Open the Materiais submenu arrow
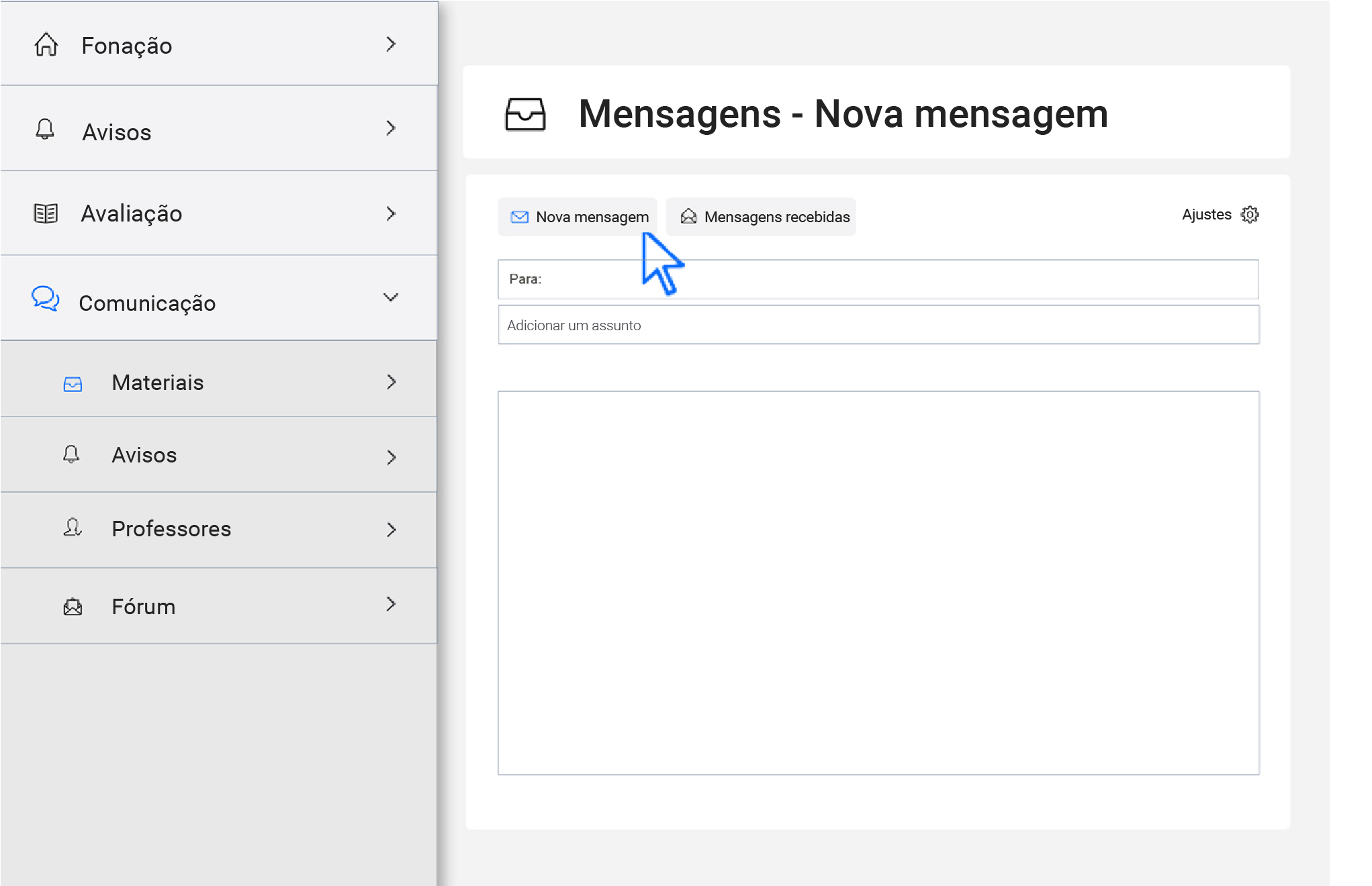This screenshot has height=886, width=1372. click(x=392, y=382)
